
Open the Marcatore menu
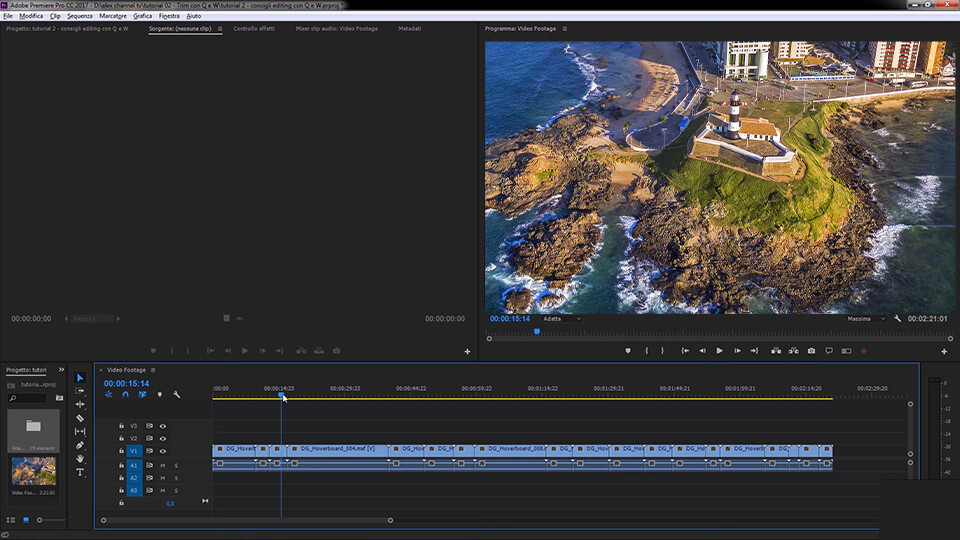click(x=113, y=16)
